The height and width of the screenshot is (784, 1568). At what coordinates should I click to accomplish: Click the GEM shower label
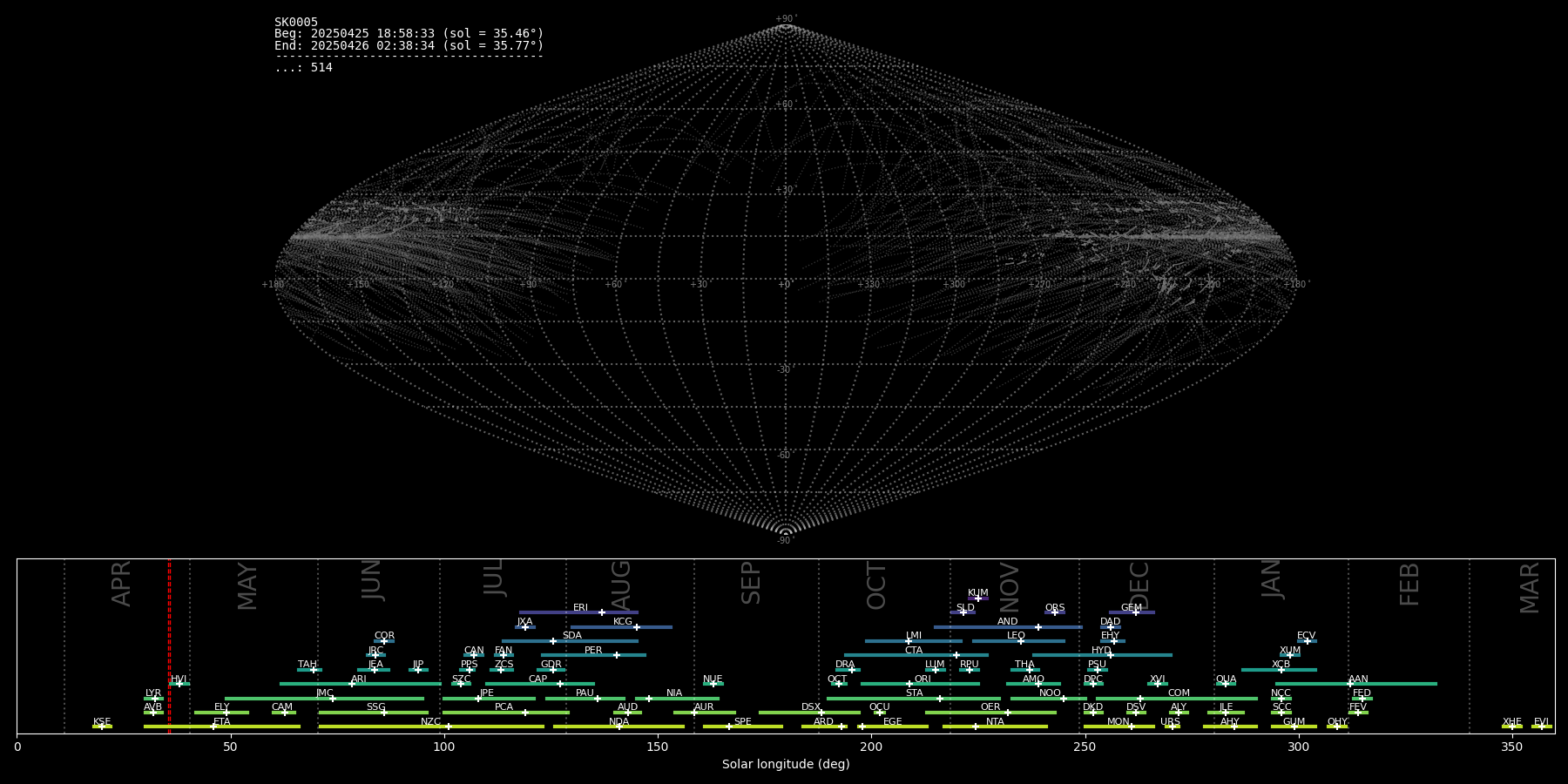point(1132,608)
